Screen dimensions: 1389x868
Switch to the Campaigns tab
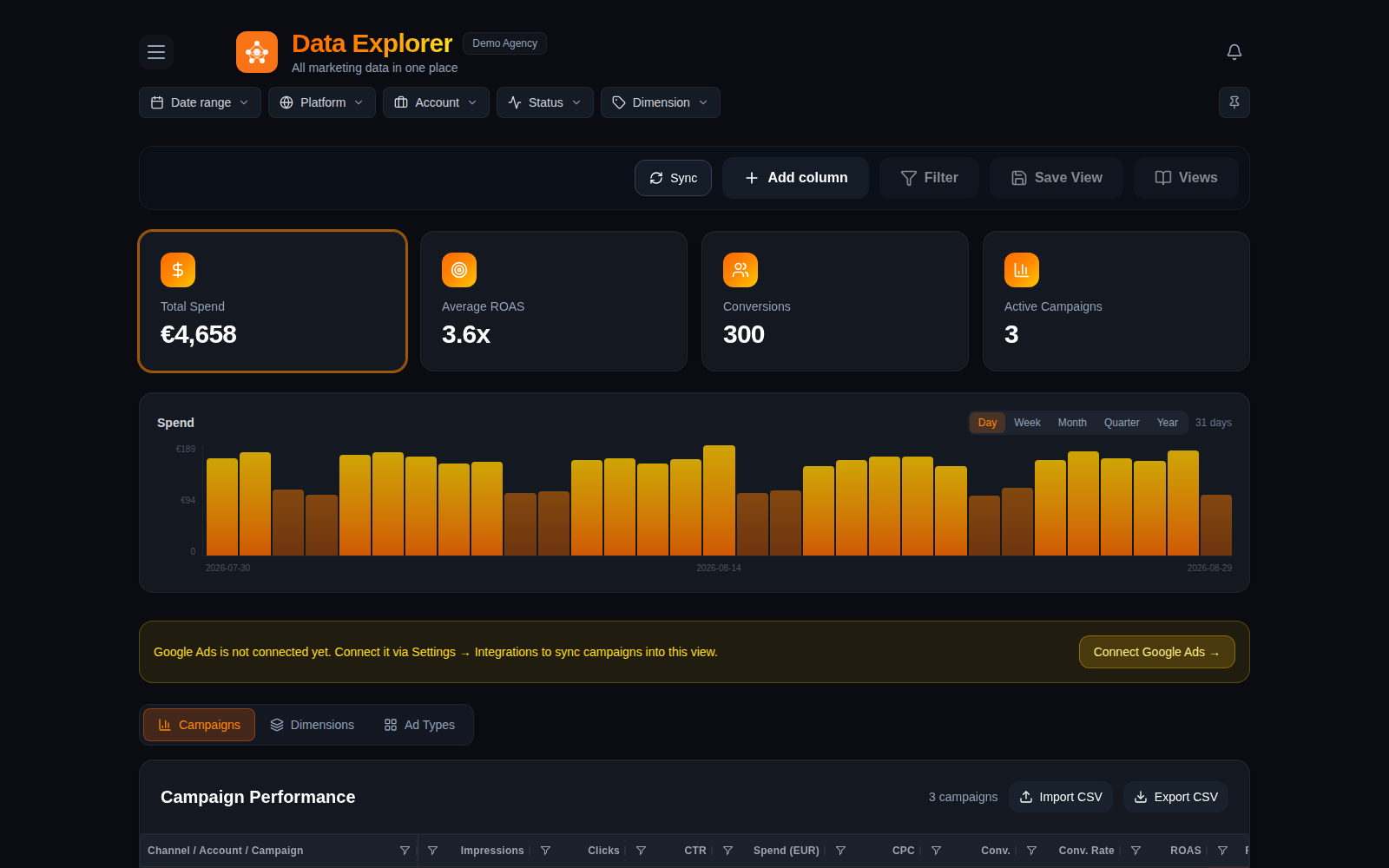pyautogui.click(x=199, y=725)
